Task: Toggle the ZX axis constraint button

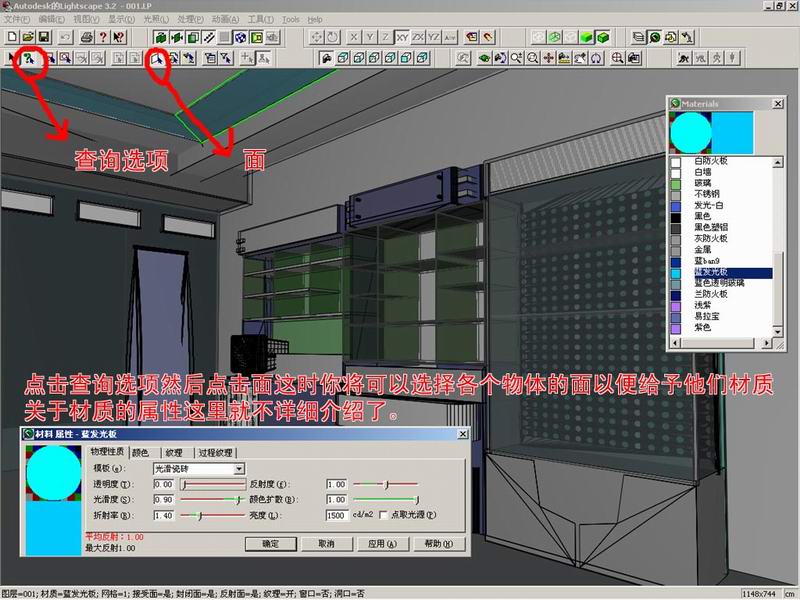Action: (x=418, y=37)
